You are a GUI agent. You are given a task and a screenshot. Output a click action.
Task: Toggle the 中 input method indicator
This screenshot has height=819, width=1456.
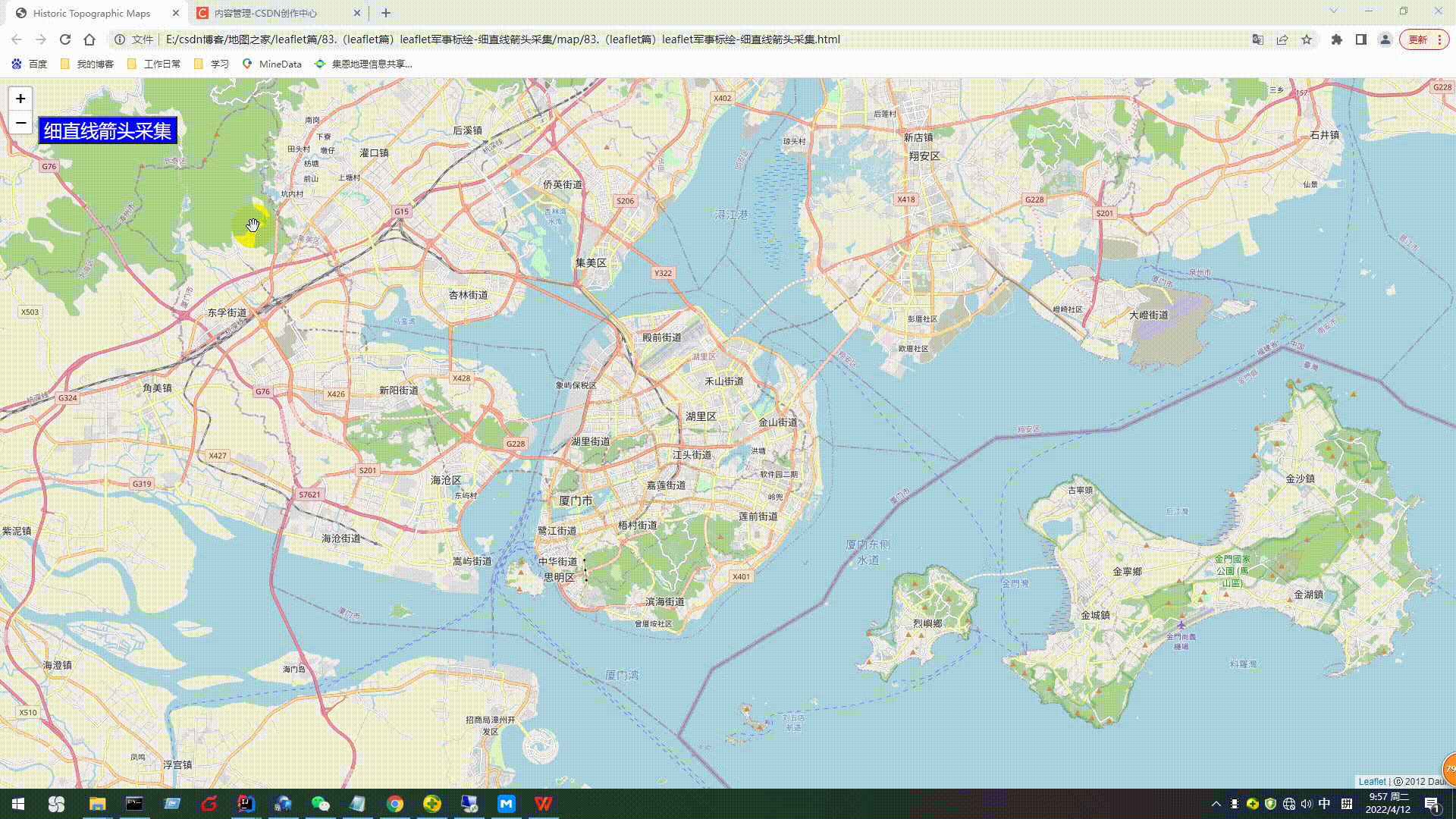pos(1324,804)
